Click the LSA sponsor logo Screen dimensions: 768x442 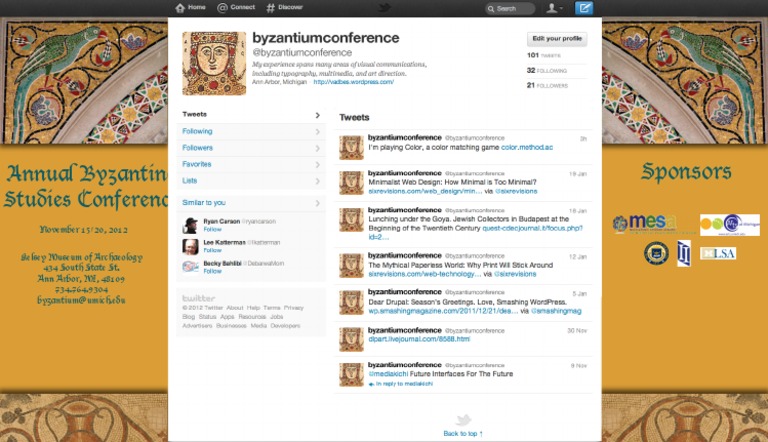click(718, 253)
